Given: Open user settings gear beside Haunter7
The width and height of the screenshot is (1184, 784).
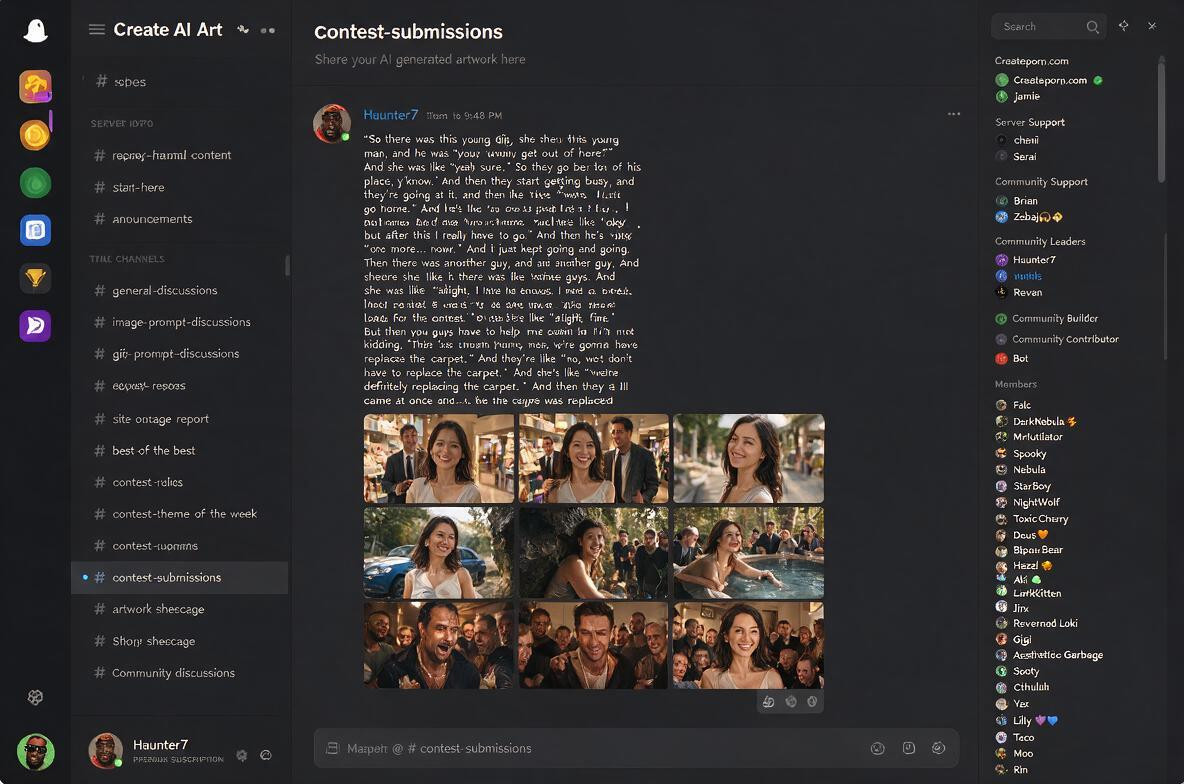Looking at the screenshot, I should [x=242, y=755].
